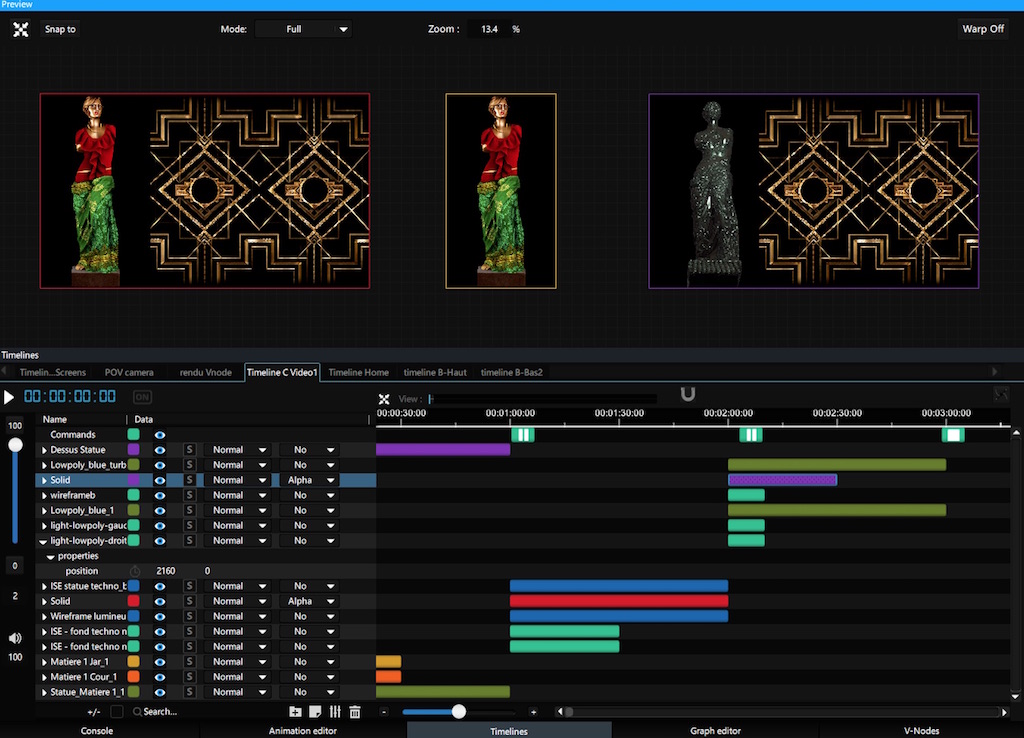Viewport: 1024px width, 738px height.
Task: Hide the wireframeb layer with its eye icon
Action: coord(160,495)
